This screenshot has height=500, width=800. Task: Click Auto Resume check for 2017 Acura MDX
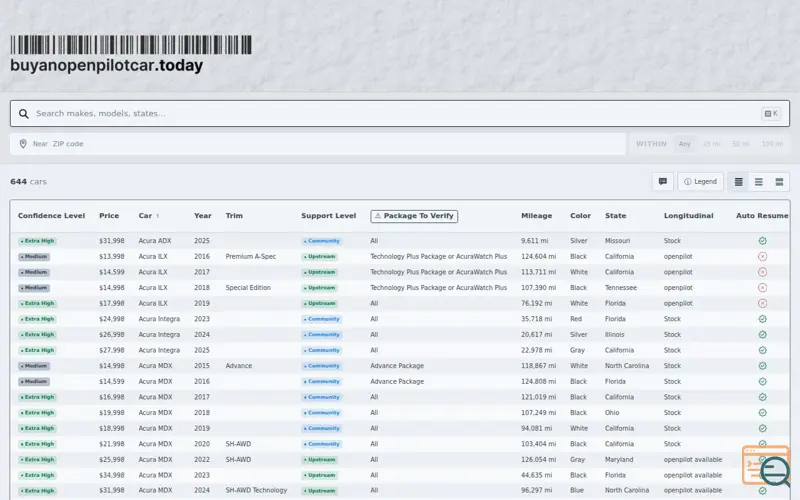click(762, 397)
